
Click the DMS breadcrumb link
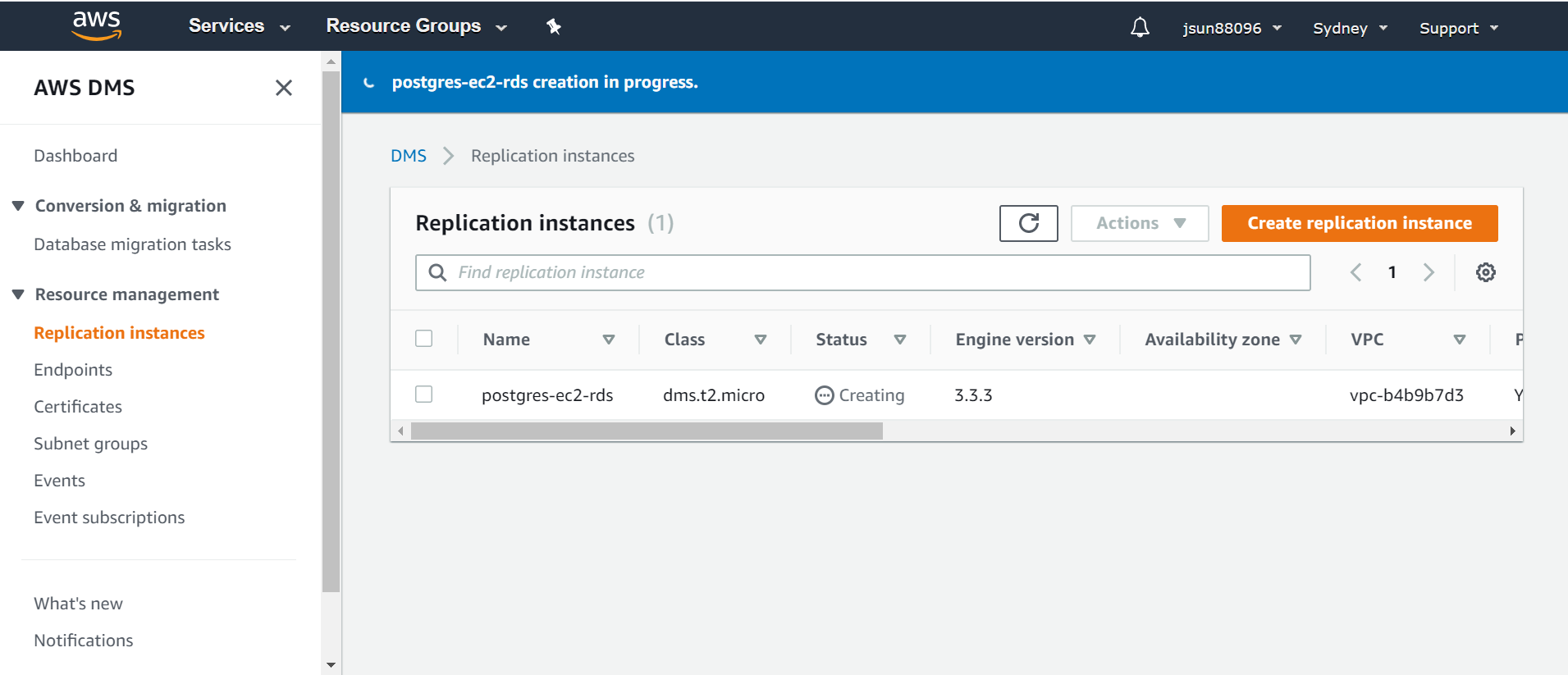(x=408, y=156)
